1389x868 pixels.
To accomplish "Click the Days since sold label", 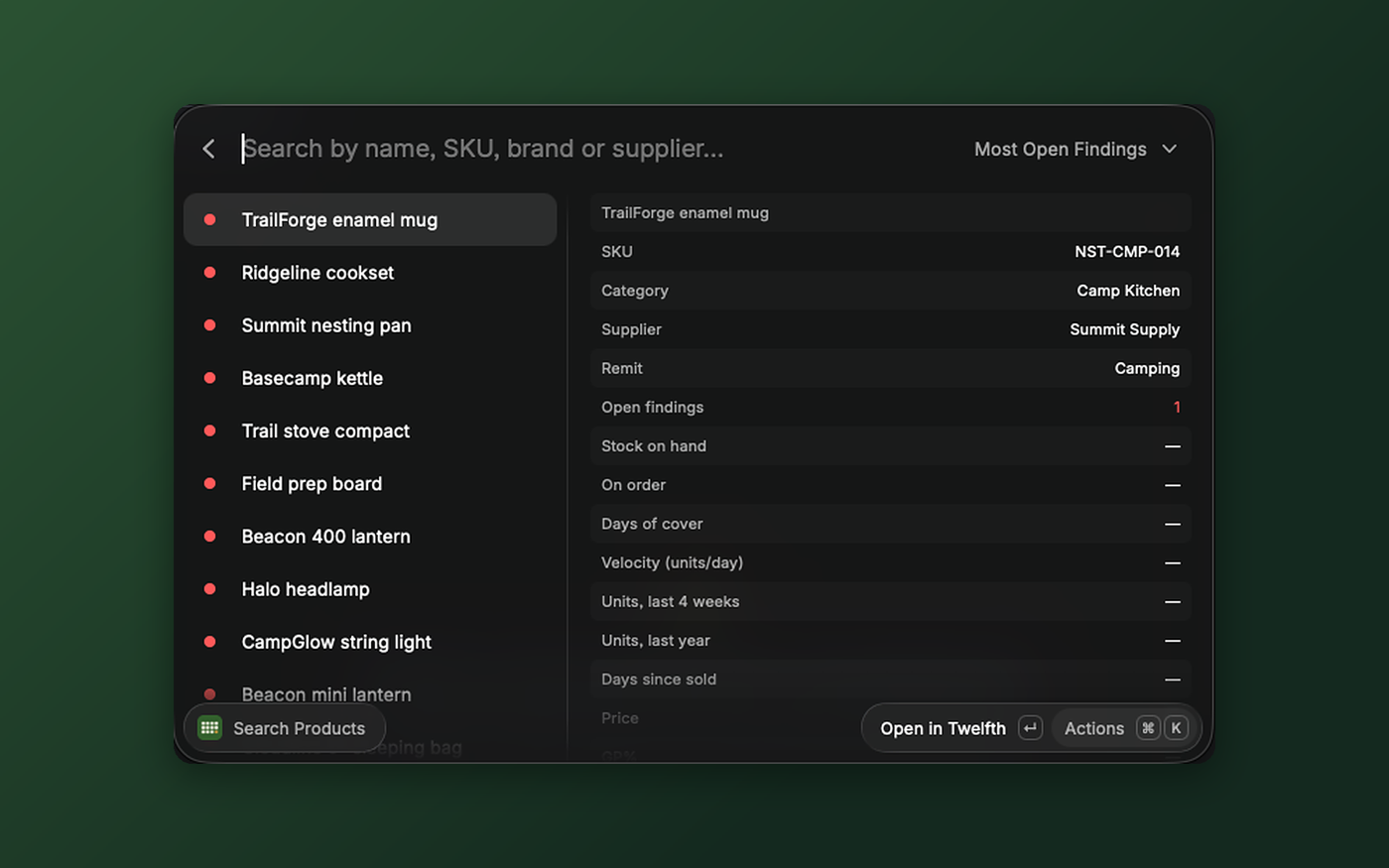I will [x=659, y=679].
